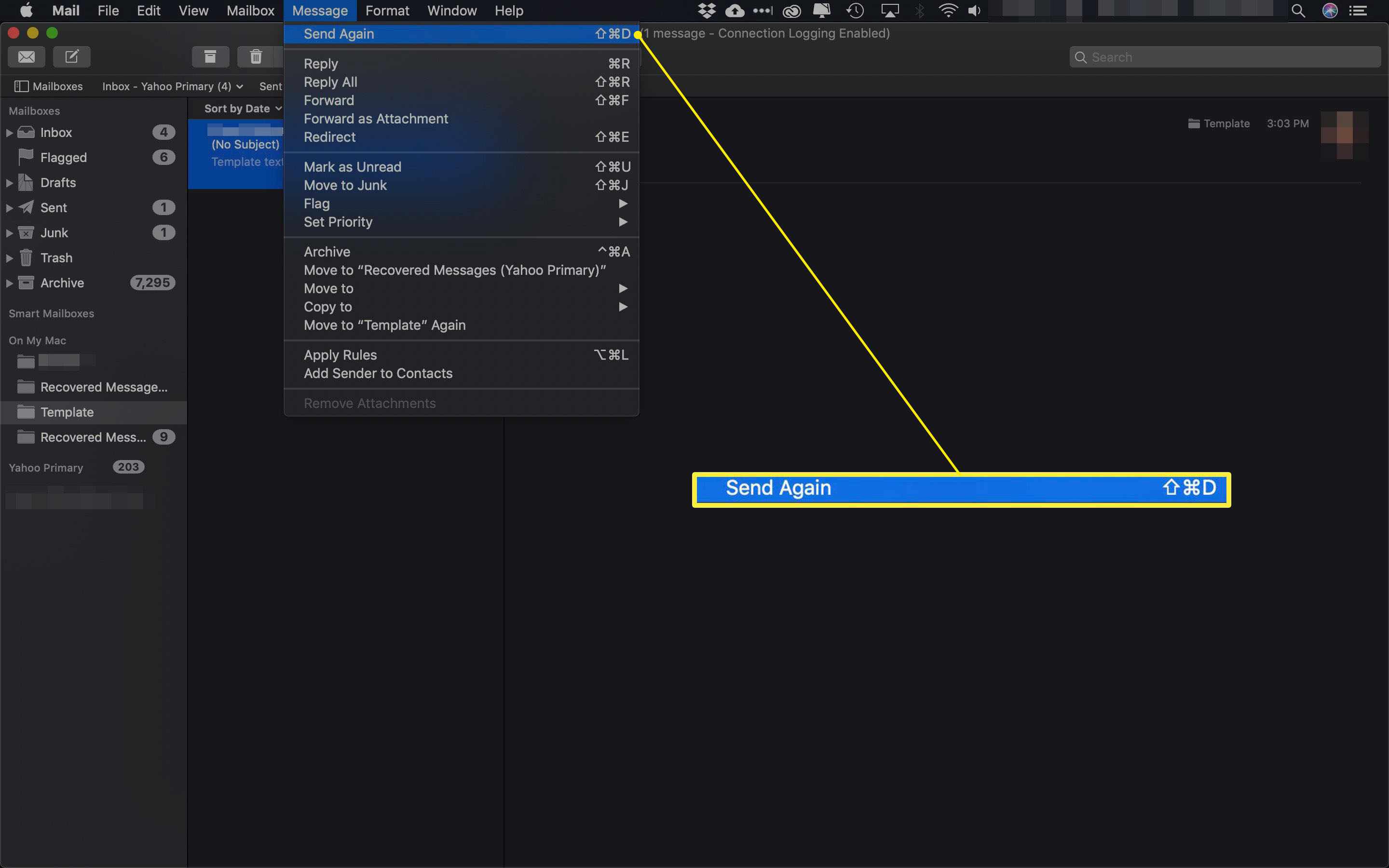Click the Yahoo Primary account header
Image resolution: width=1389 pixels, height=868 pixels.
point(46,468)
